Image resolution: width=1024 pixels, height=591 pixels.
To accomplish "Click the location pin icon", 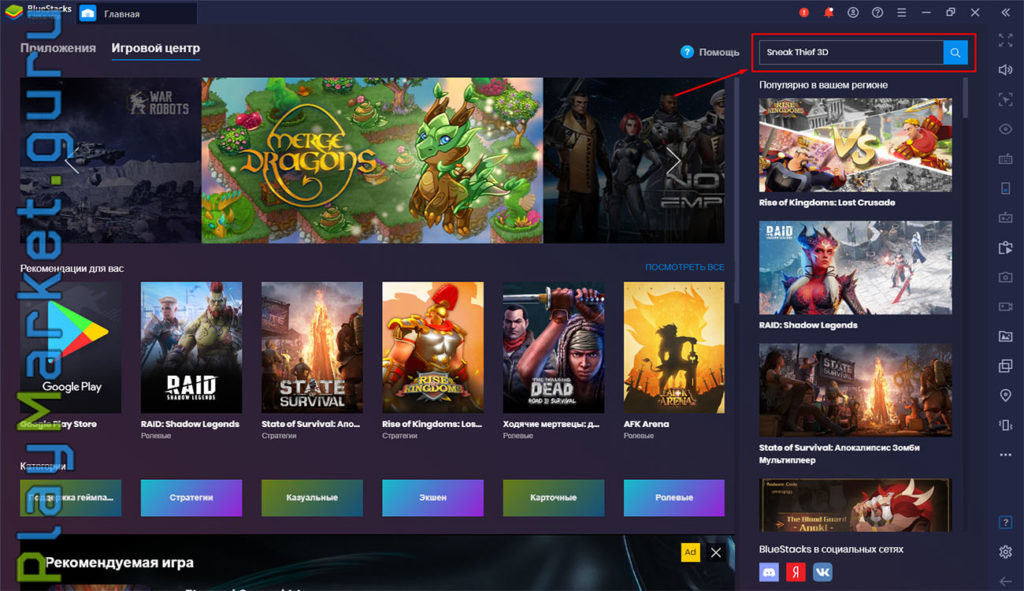I will coord(1005,395).
